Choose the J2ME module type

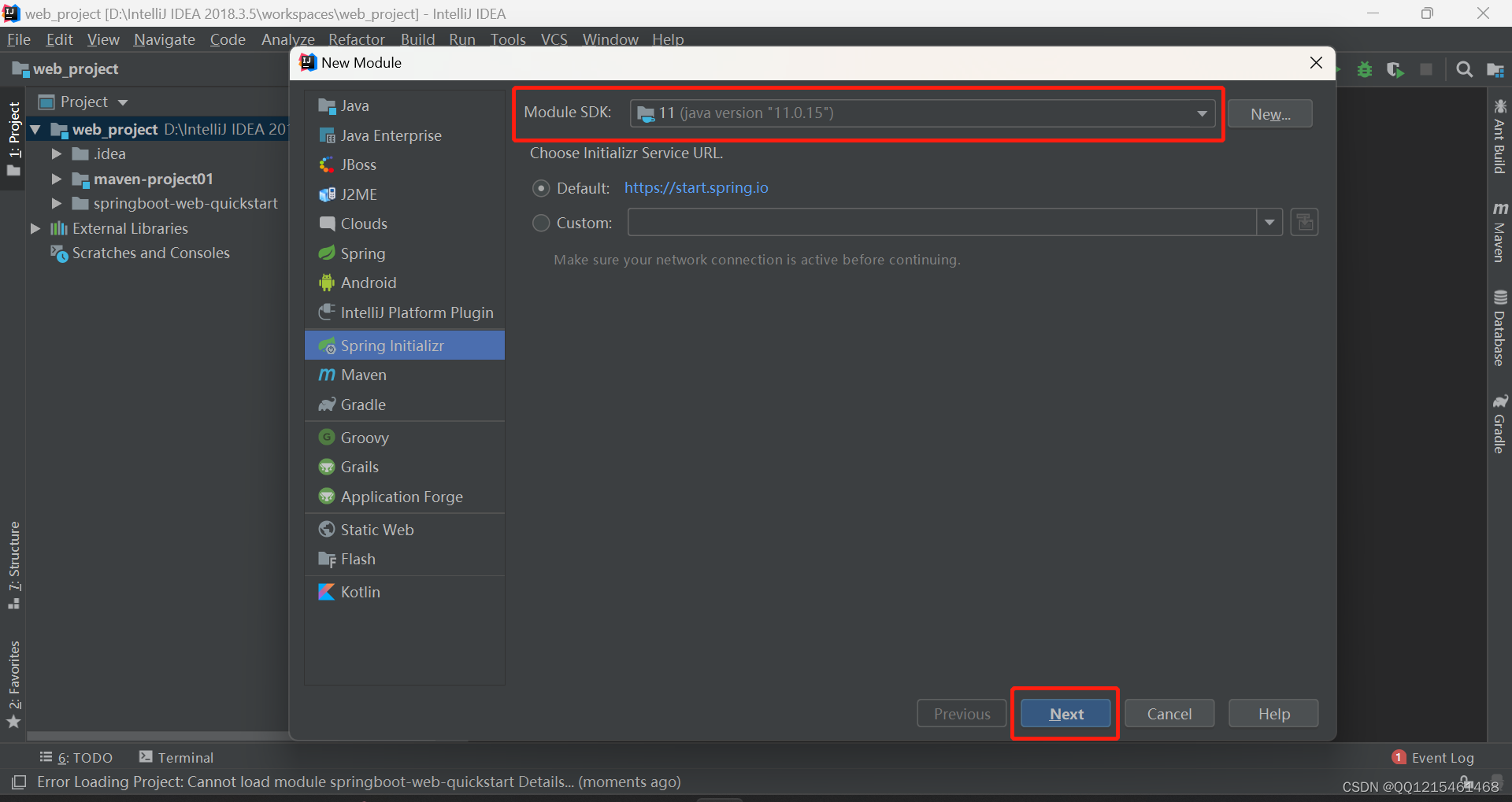404,194
